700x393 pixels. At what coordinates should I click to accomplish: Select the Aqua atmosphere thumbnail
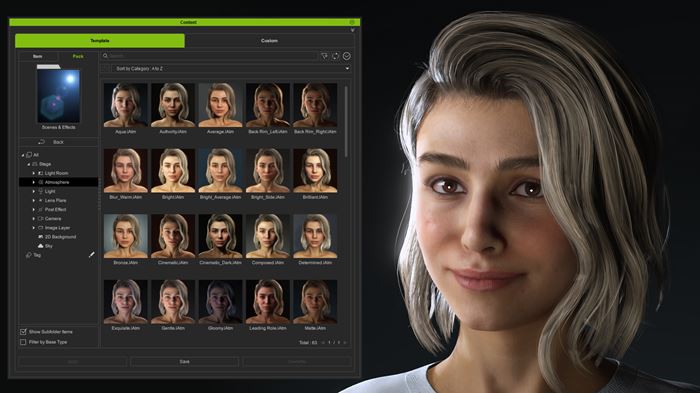pyautogui.click(x=125, y=105)
